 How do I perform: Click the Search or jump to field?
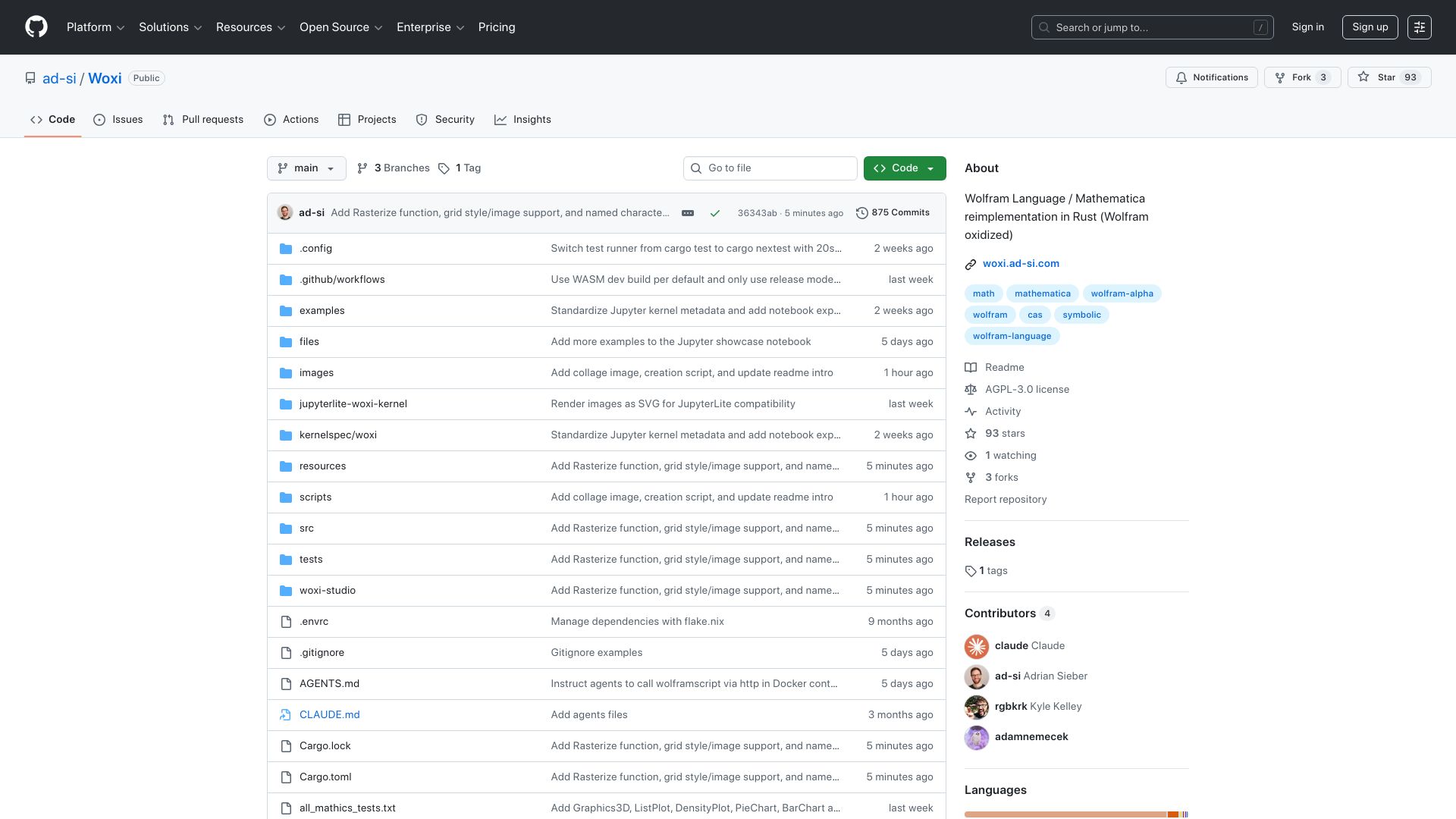[x=1152, y=27]
